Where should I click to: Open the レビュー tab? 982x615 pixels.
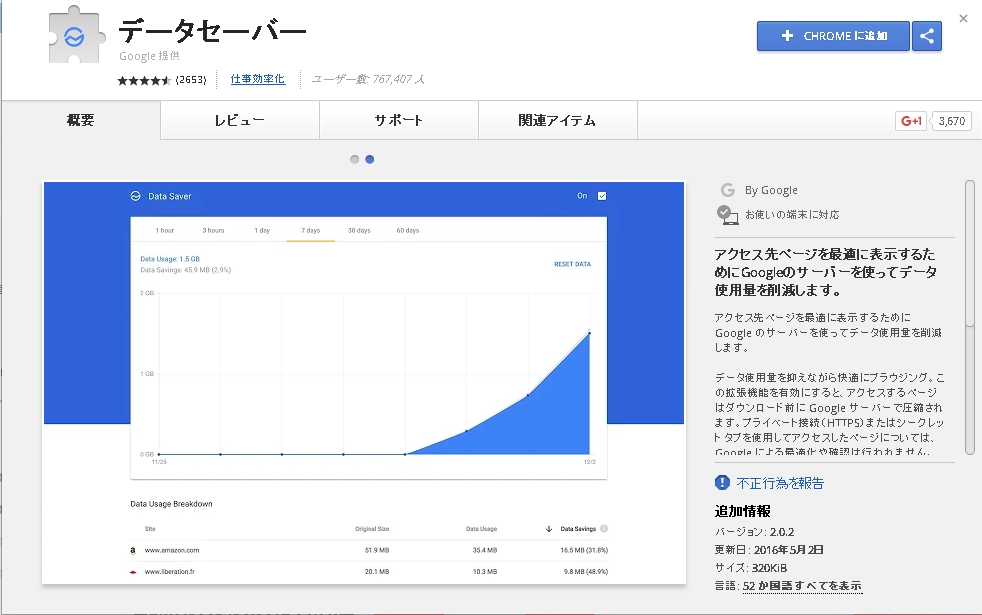coord(239,121)
